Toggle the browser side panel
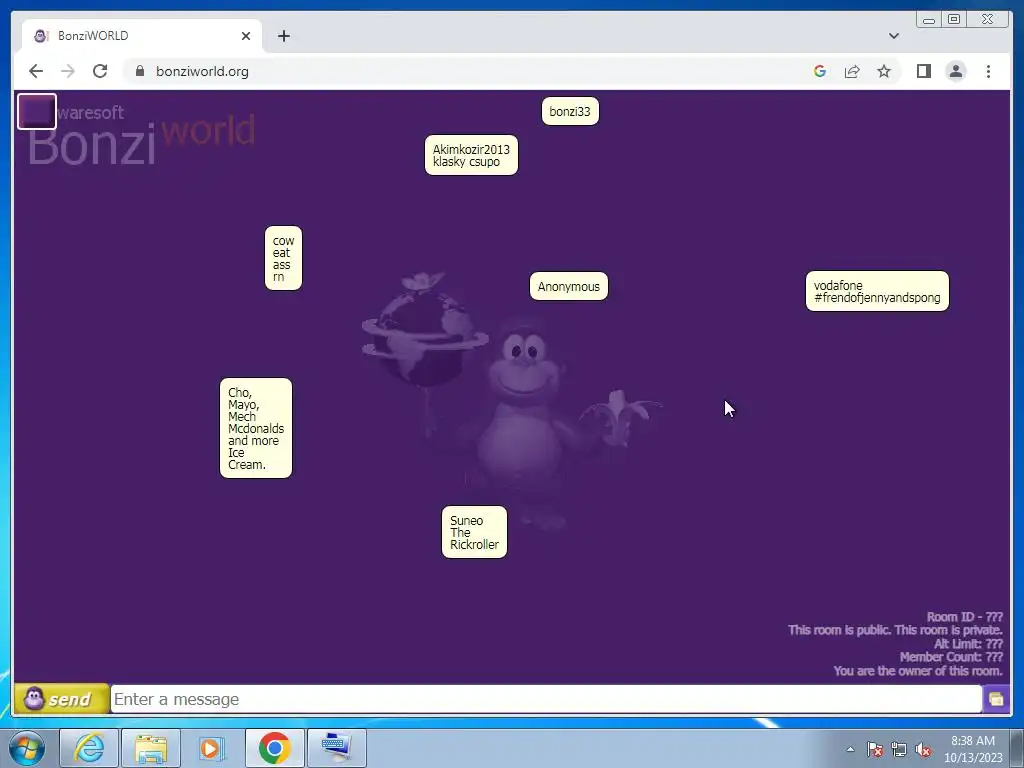Viewport: 1024px width, 768px height. (x=923, y=71)
